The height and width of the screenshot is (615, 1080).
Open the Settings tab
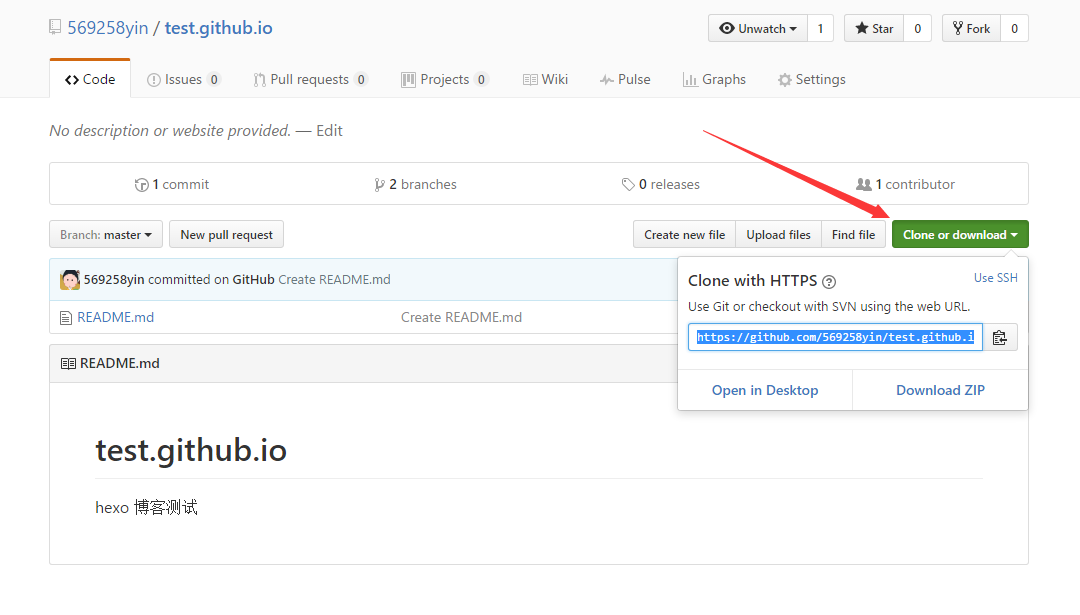(811, 80)
